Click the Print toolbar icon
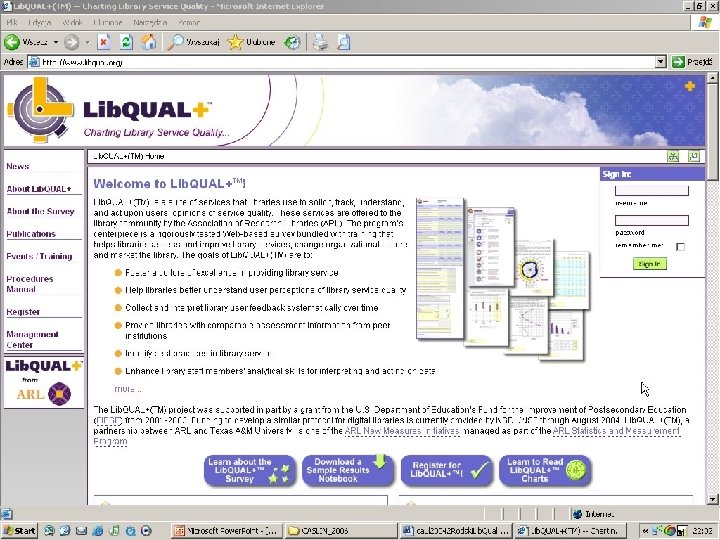Viewport: 720px width, 540px height. [321, 42]
